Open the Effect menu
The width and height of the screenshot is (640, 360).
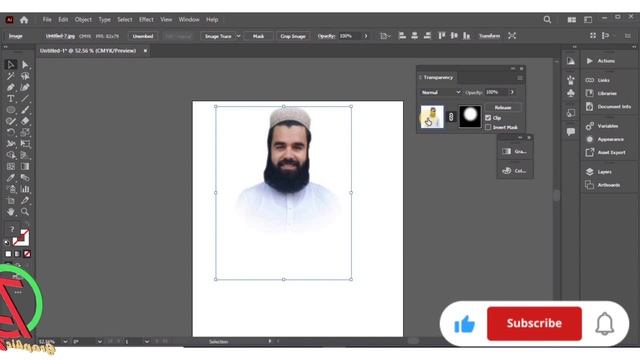[x=146, y=20]
